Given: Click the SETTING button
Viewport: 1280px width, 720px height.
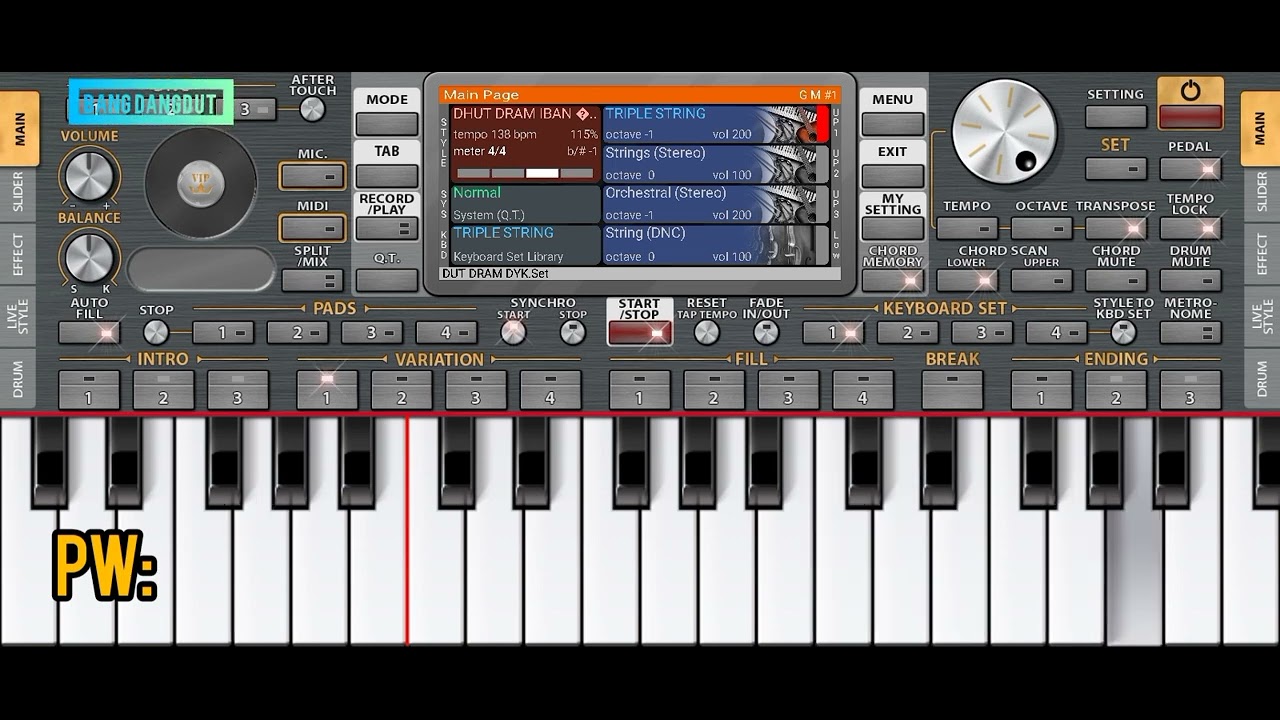Looking at the screenshot, I should tap(1116, 116).
